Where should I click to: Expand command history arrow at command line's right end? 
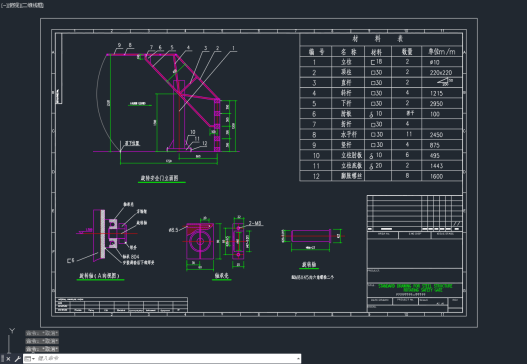[x=298, y=359]
